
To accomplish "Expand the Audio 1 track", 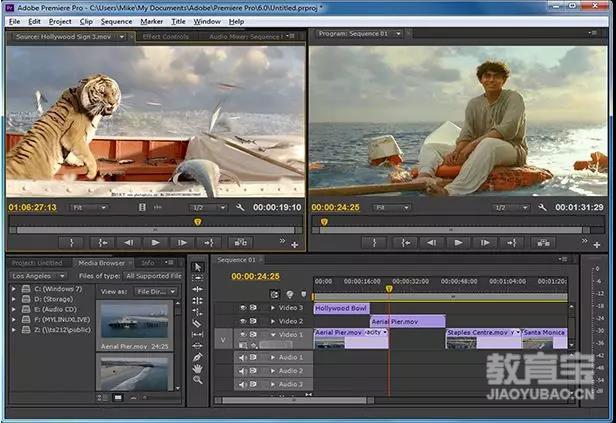I will [273, 357].
